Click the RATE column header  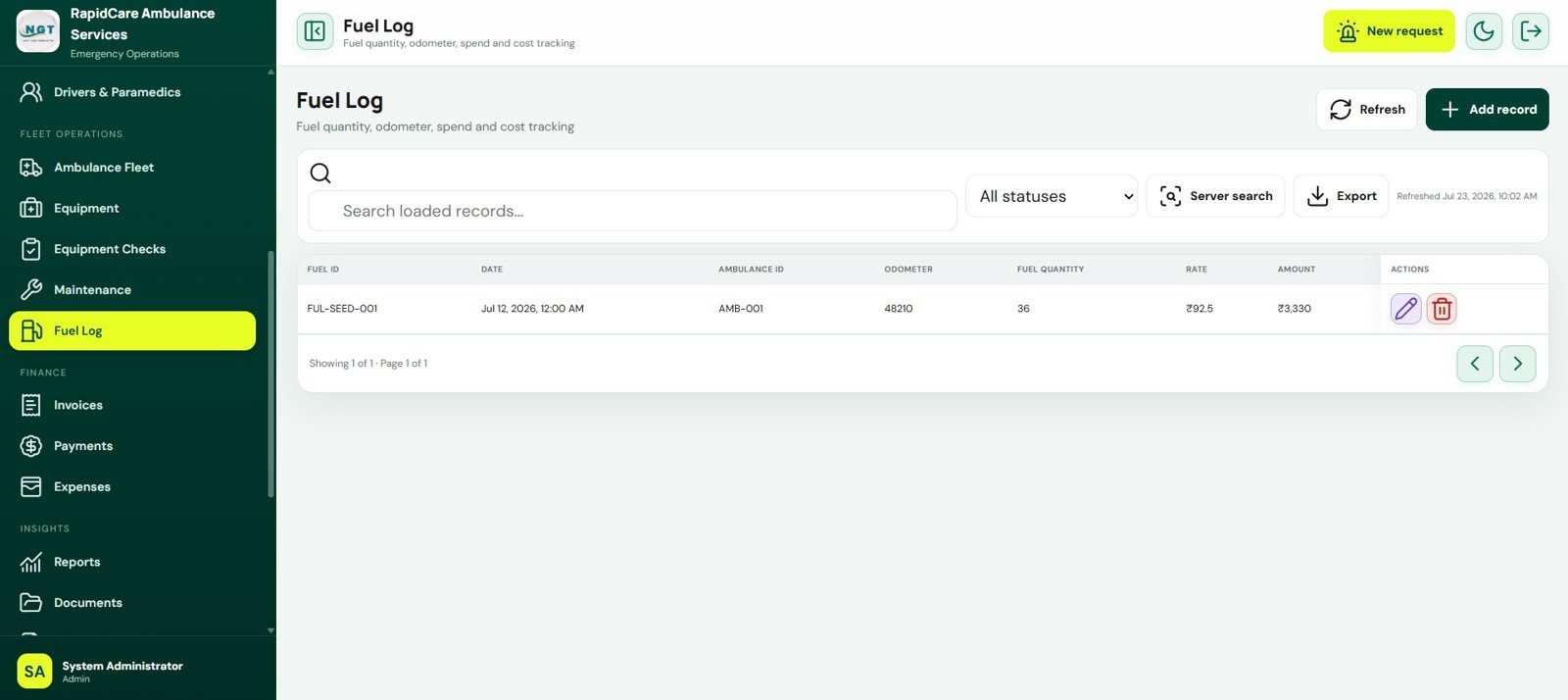[1197, 269]
